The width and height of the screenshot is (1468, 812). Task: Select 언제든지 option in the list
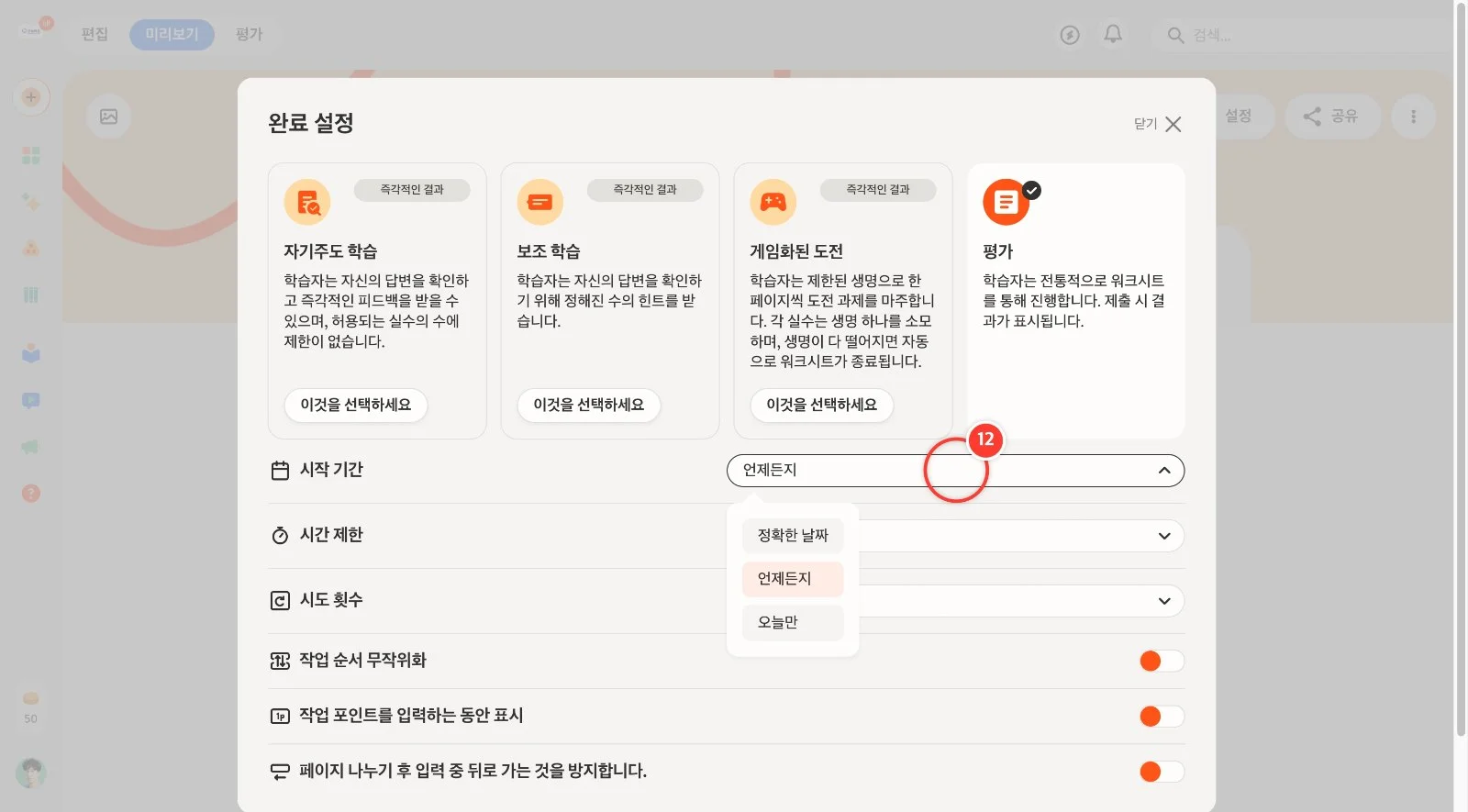pyautogui.click(x=793, y=579)
